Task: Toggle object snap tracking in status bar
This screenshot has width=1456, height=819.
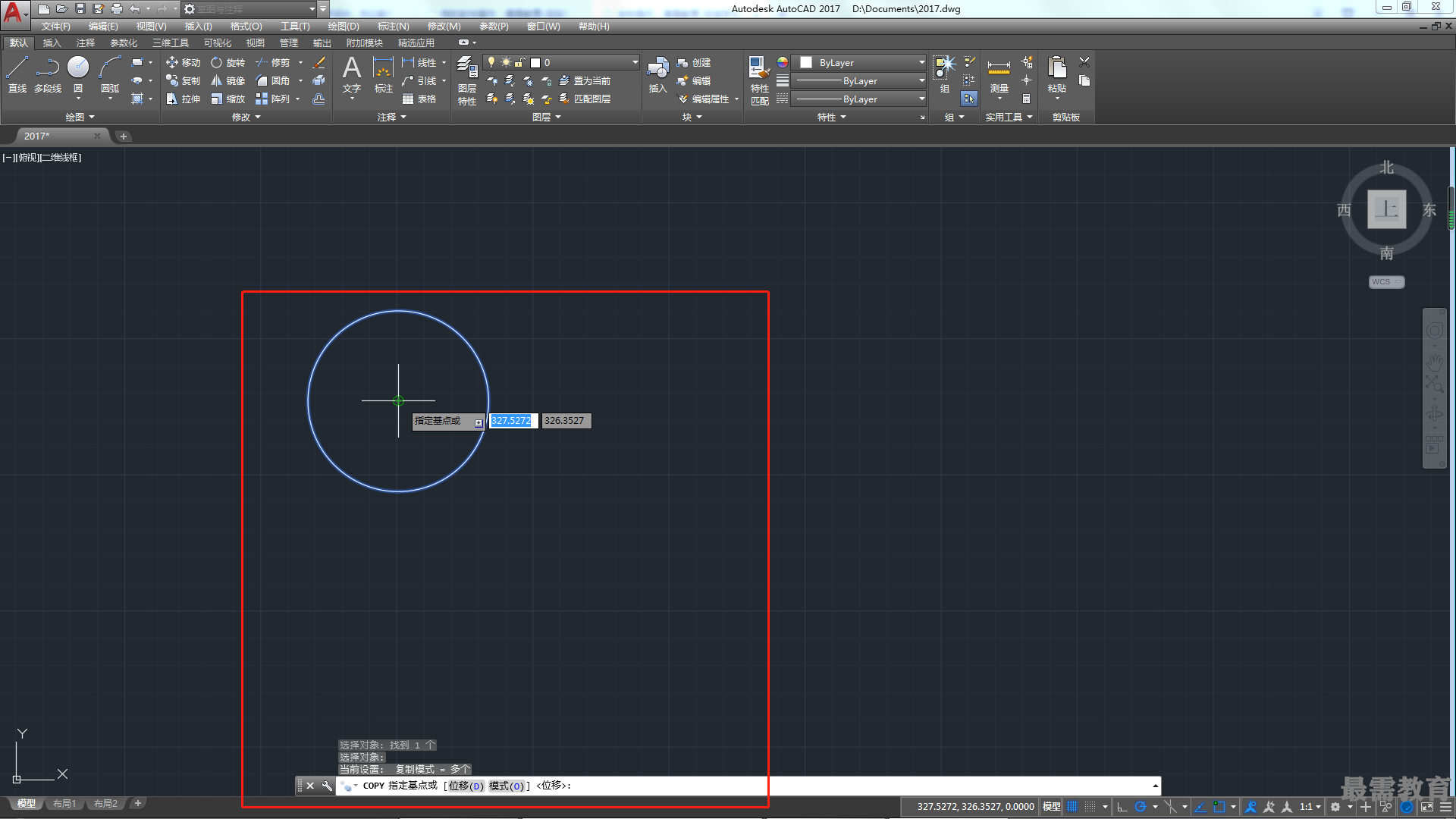Action: coord(1200,807)
